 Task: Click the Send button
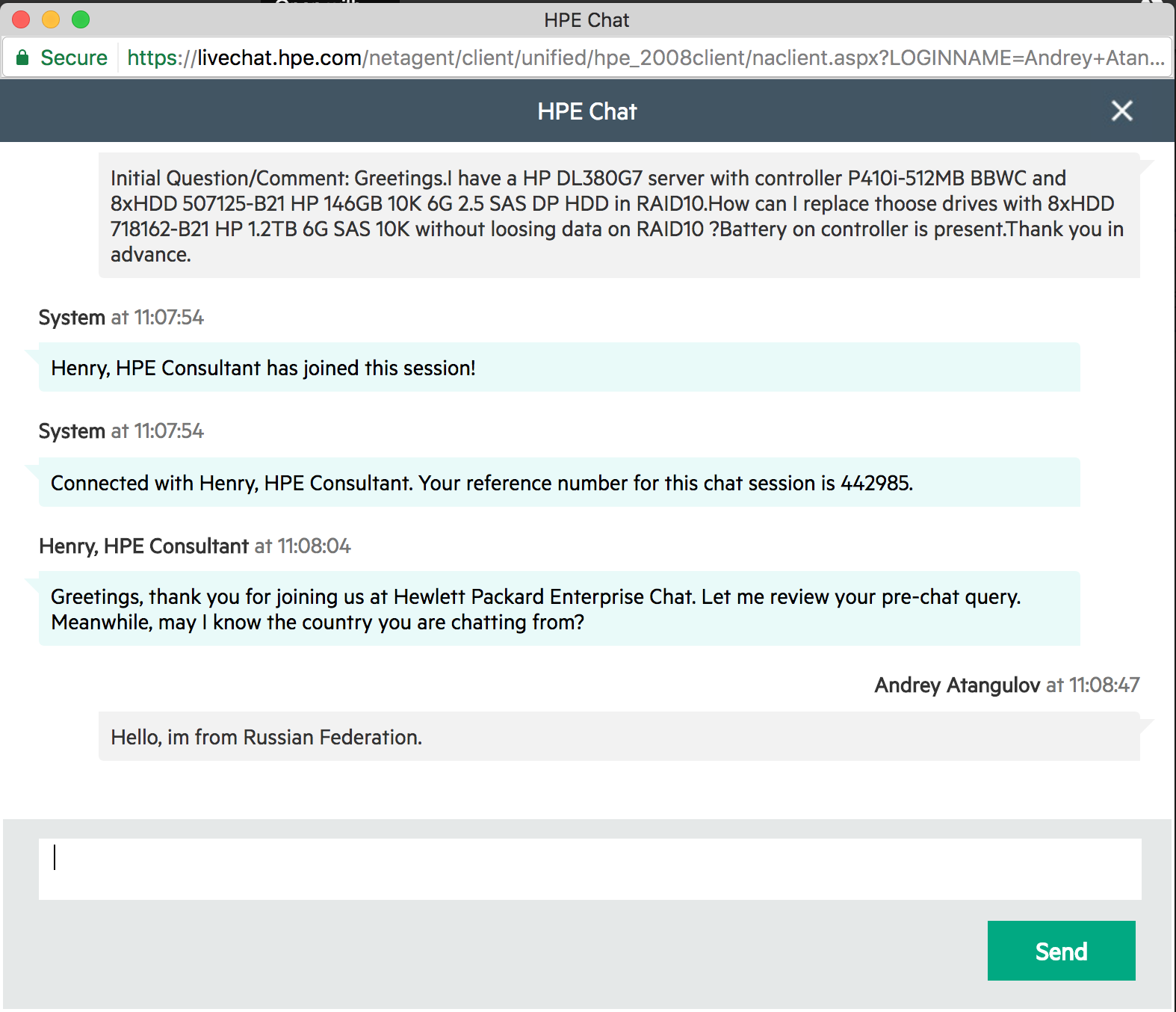pos(1061,951)
